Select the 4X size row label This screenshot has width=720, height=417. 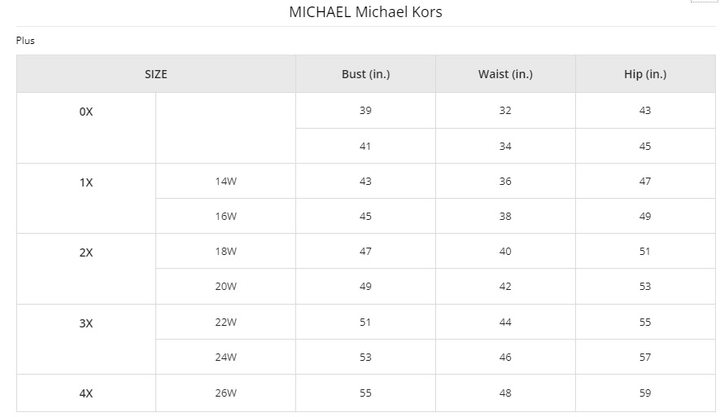click(x=86, y=393)
